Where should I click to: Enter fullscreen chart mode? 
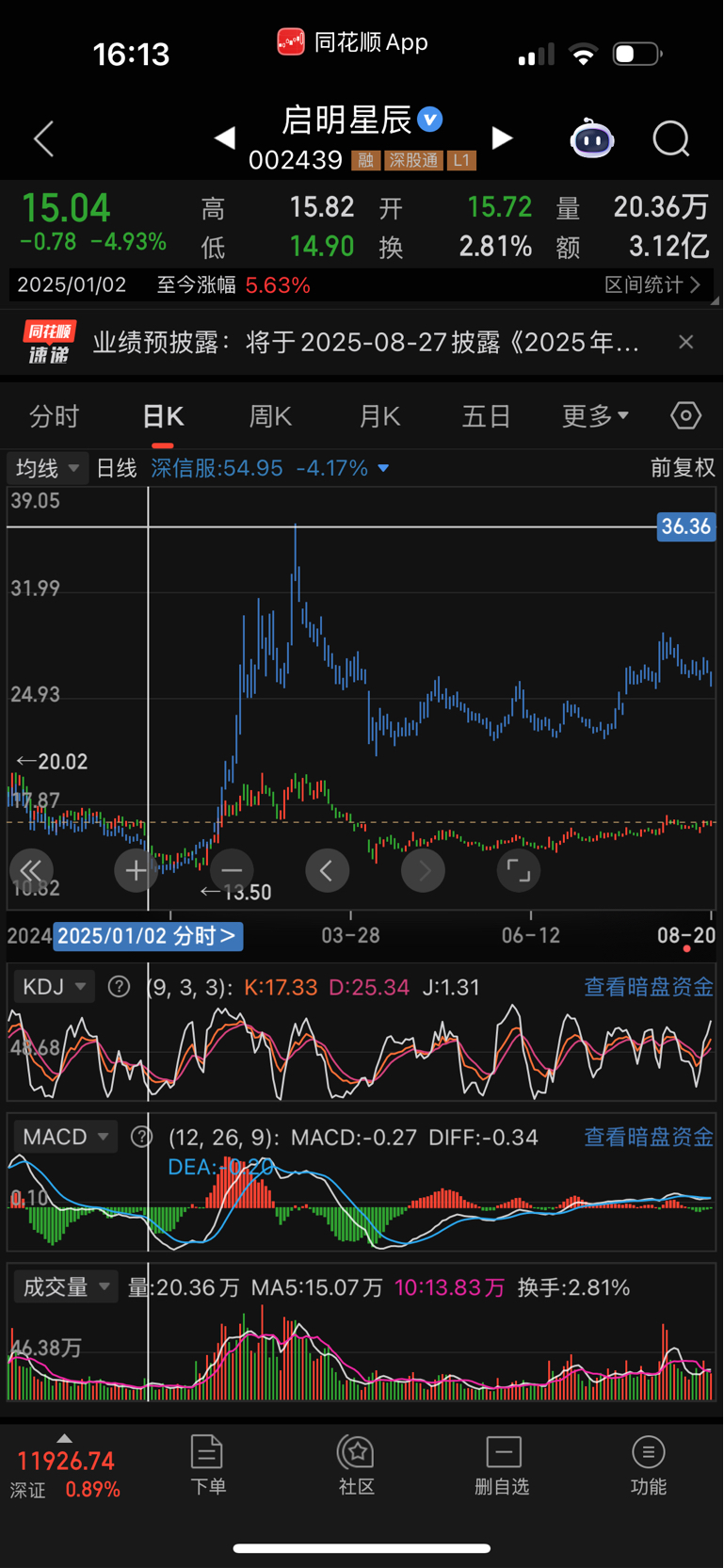pos(519,870)
